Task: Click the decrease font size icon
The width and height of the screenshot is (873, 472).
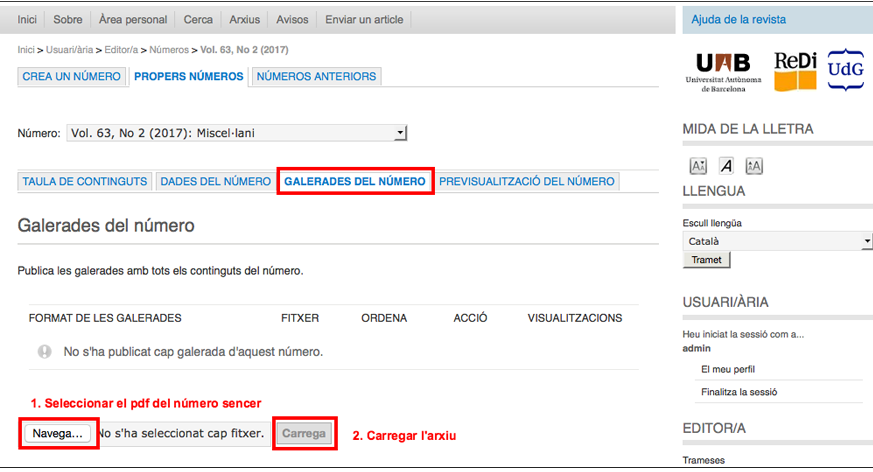Action: tap(698, 166)
